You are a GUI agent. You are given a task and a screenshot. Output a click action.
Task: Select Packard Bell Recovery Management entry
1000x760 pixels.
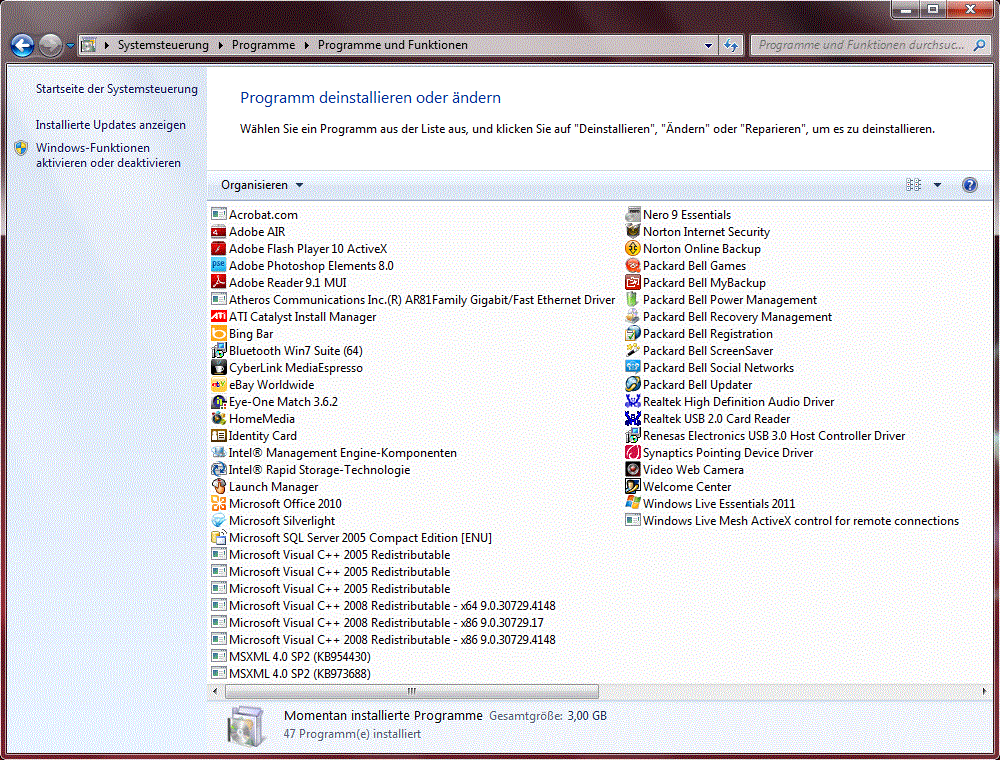[729, 317]
